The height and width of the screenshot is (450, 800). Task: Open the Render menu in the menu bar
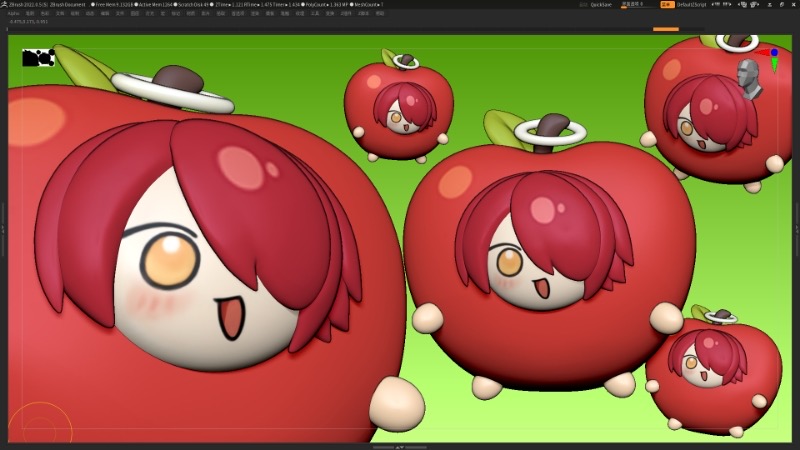[255, 13]
